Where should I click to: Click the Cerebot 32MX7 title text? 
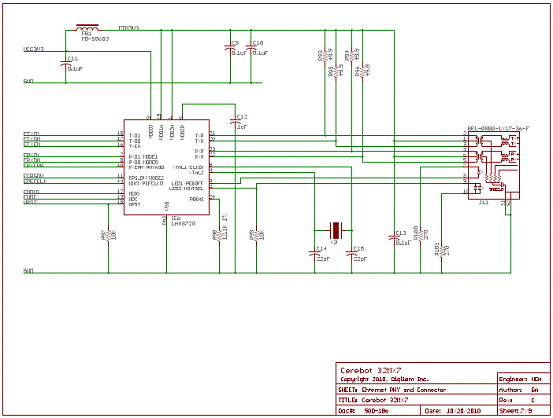click(371, 370)
